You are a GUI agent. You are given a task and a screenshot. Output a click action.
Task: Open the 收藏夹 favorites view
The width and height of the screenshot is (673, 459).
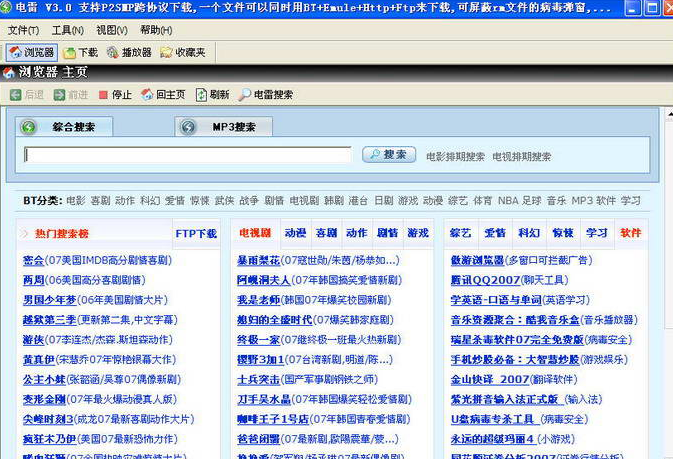coord(183,53)
